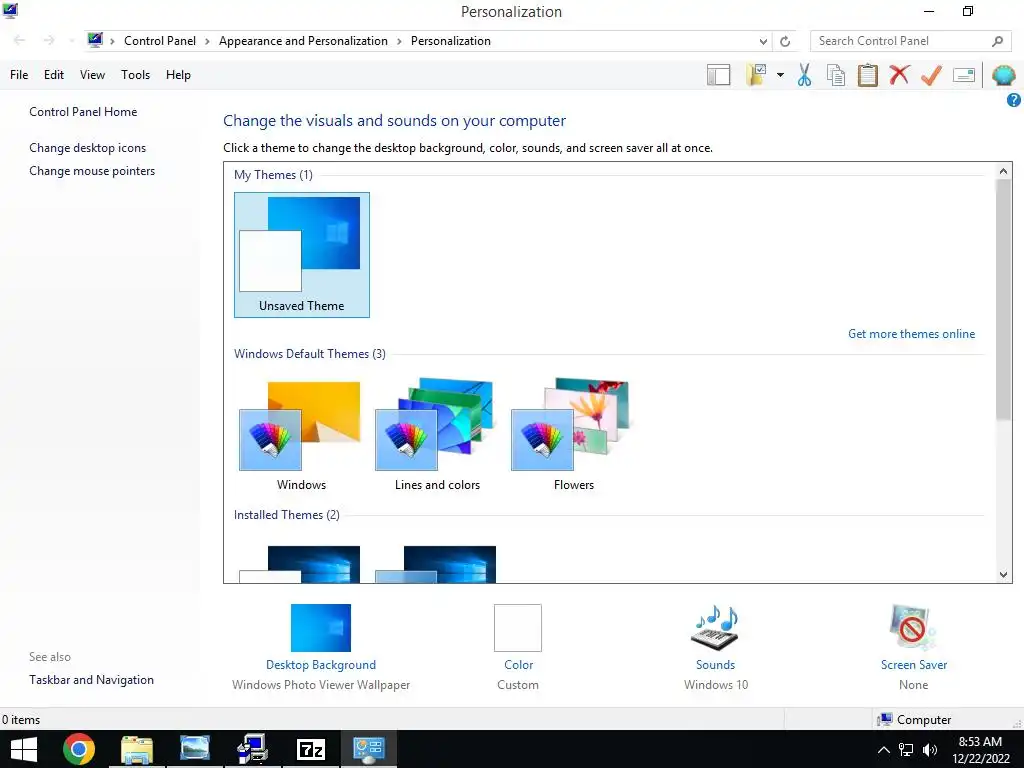Select the second installed theme thumbnail
Viewport: 1024px width, 768px height.
(x=436, y=564)
